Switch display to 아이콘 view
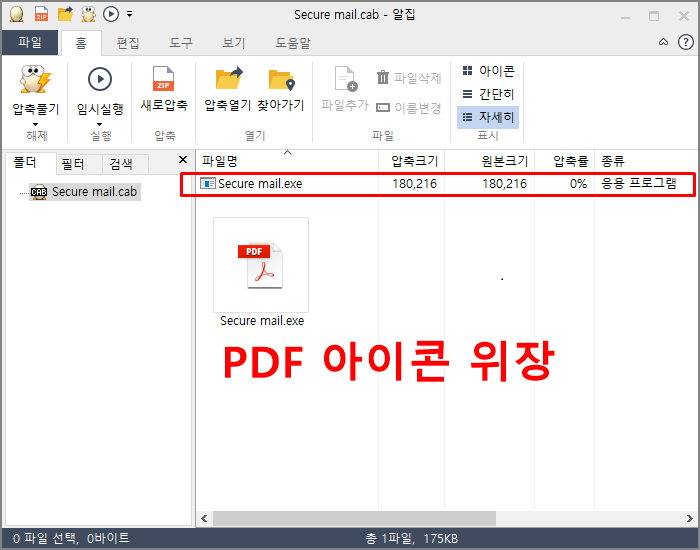Image resolution: width=700 pixels, height=550 pixels. (488, 71)
